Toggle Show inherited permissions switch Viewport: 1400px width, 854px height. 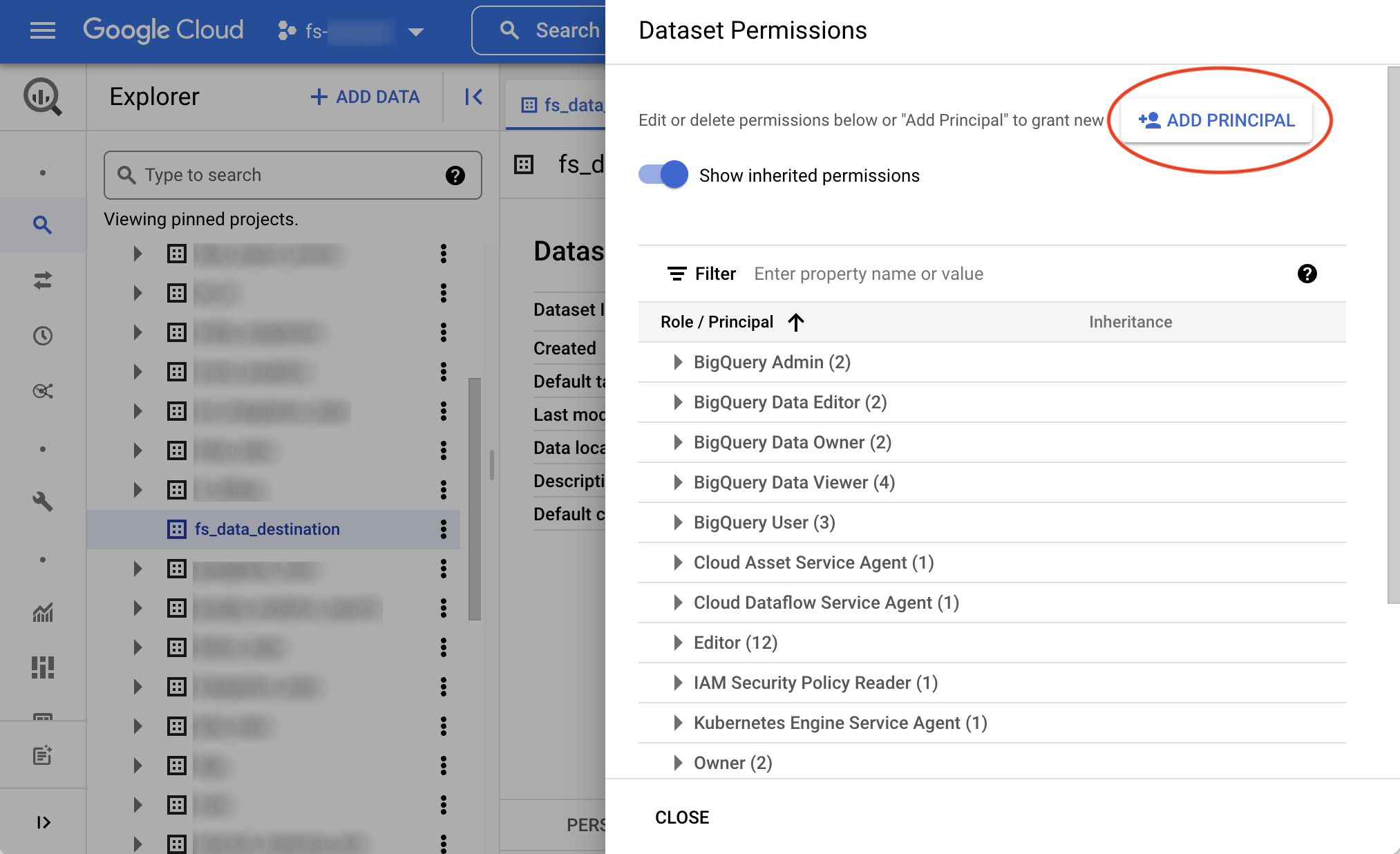(663, 175)
